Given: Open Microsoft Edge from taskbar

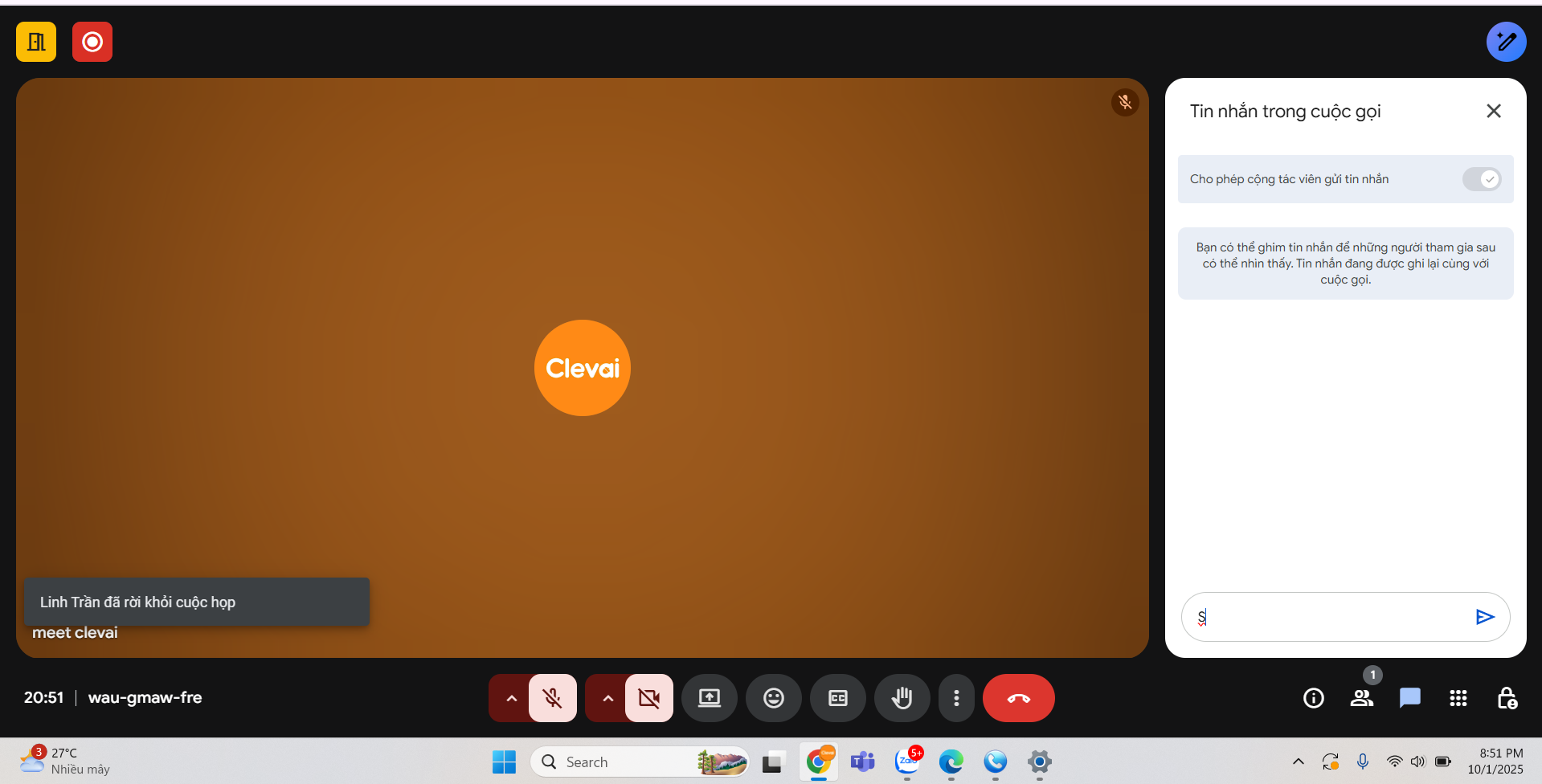Looking at the screenshot, I should [951, 762].
